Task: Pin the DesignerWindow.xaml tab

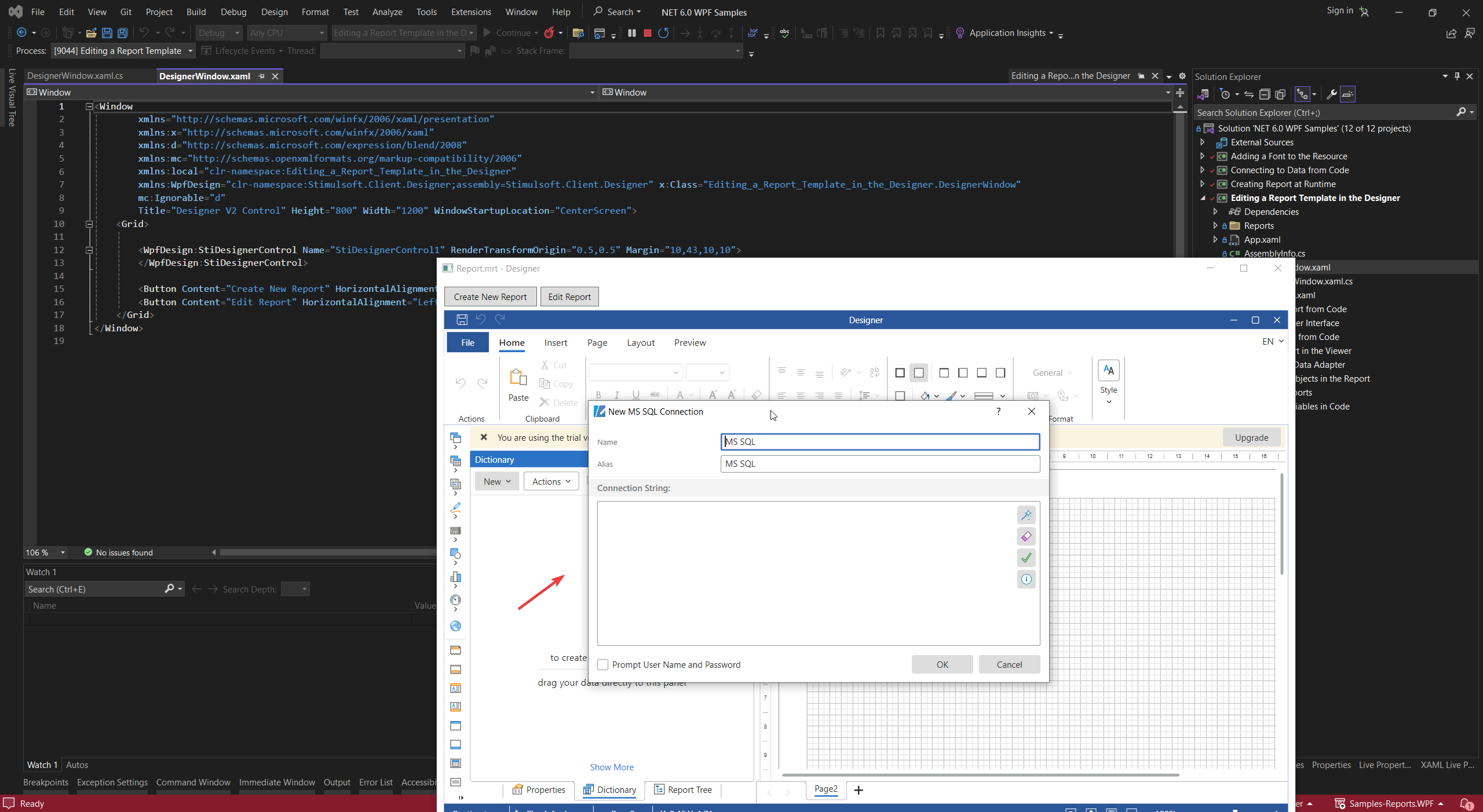Action: tap(262, 76)
